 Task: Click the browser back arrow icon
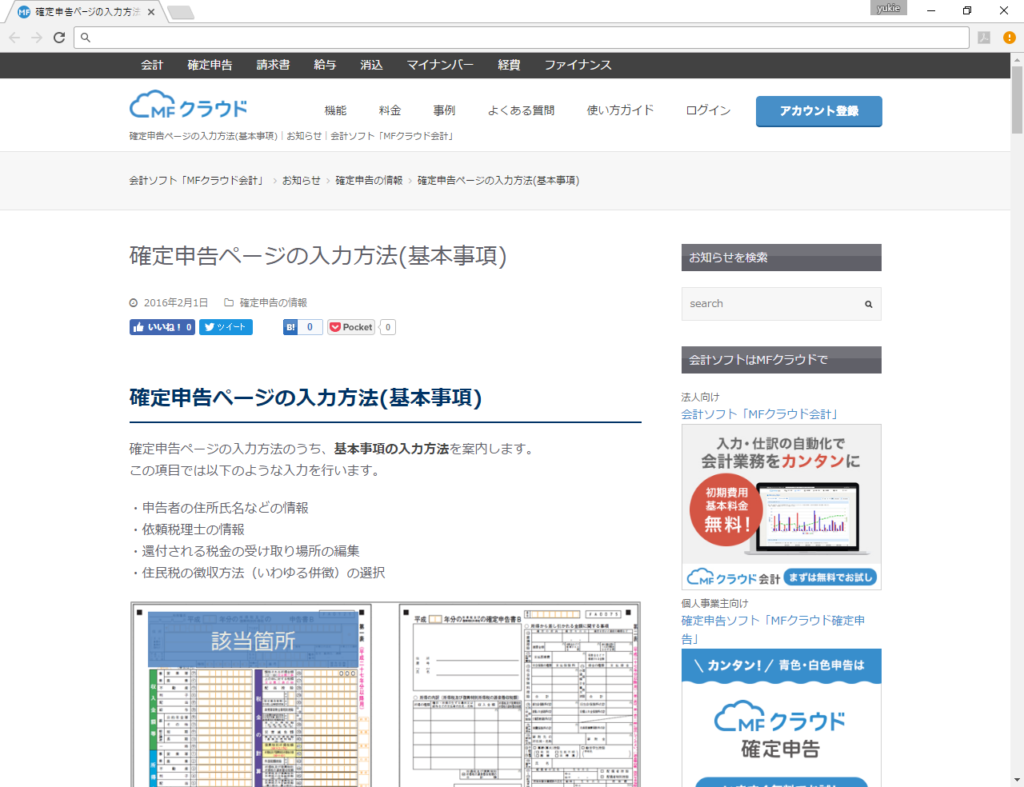(x=14, y=37)
